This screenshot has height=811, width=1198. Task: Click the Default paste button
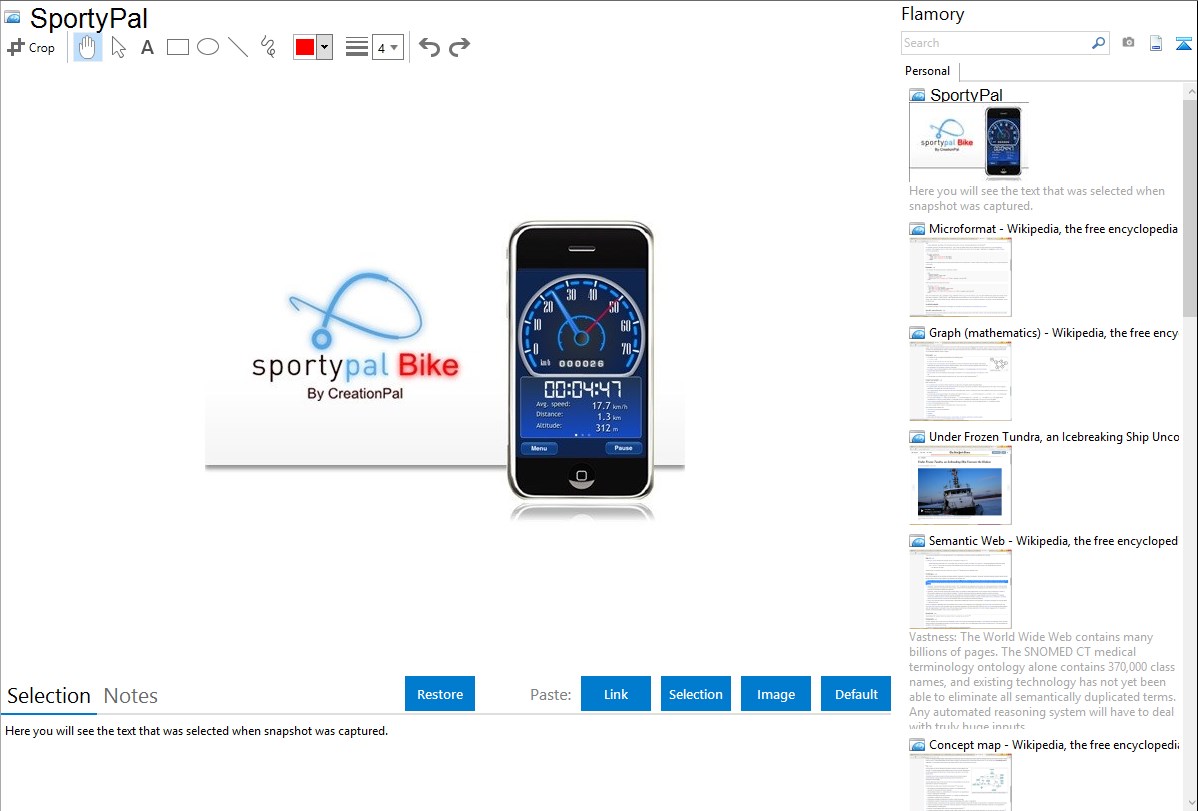(x=856, y=694)
